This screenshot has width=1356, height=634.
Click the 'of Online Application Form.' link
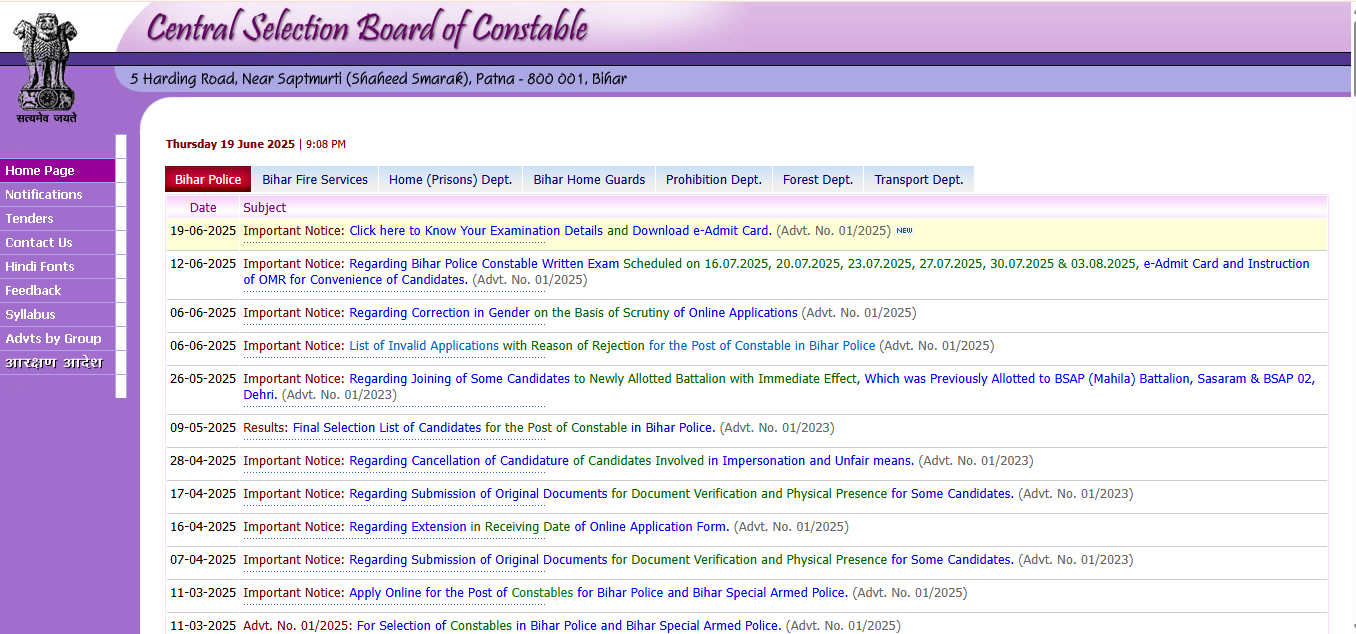[x=652, y=527]
